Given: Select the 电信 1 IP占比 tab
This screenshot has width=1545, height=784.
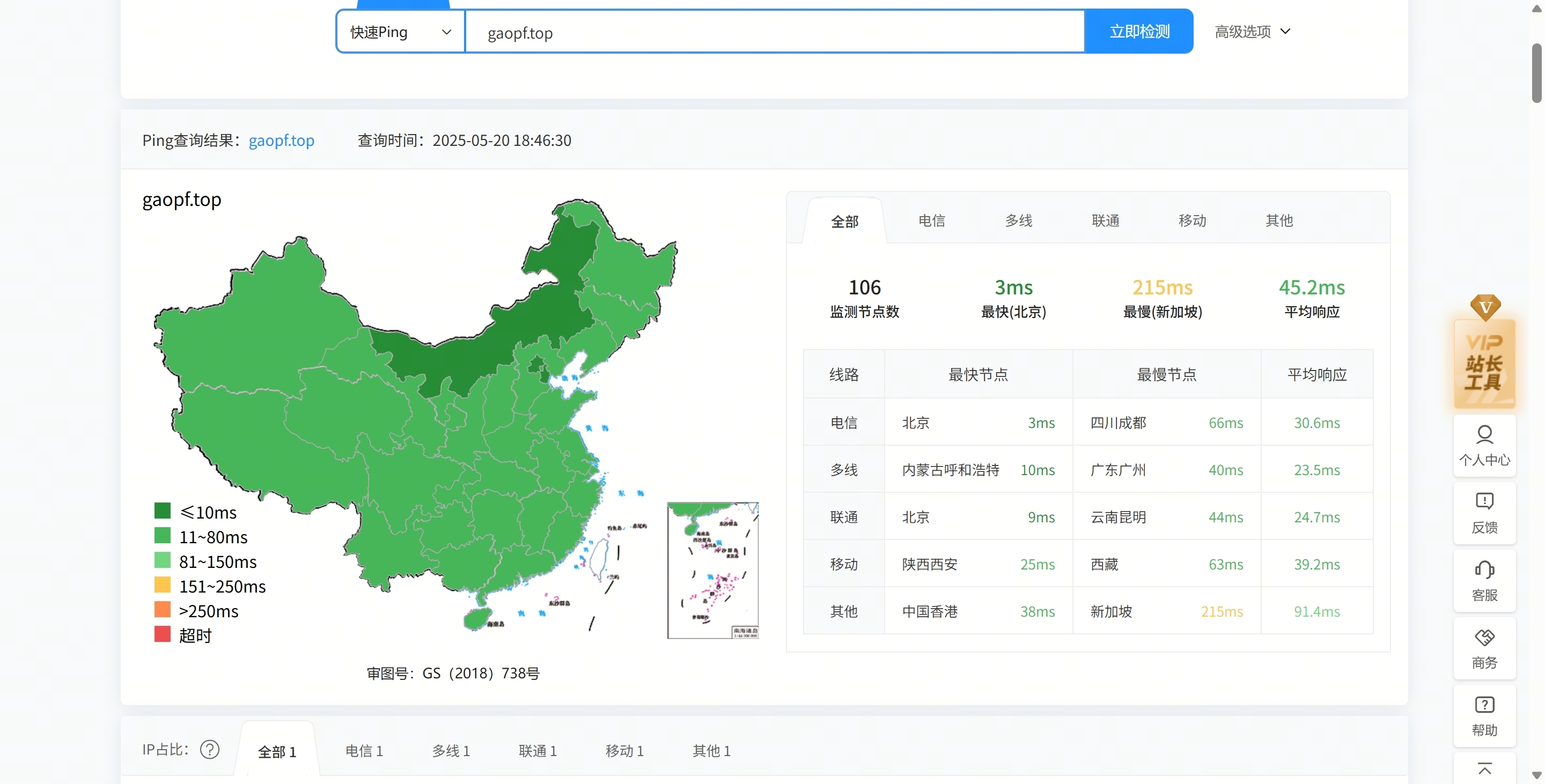Looking at the screenshot, I should point(364,750).
